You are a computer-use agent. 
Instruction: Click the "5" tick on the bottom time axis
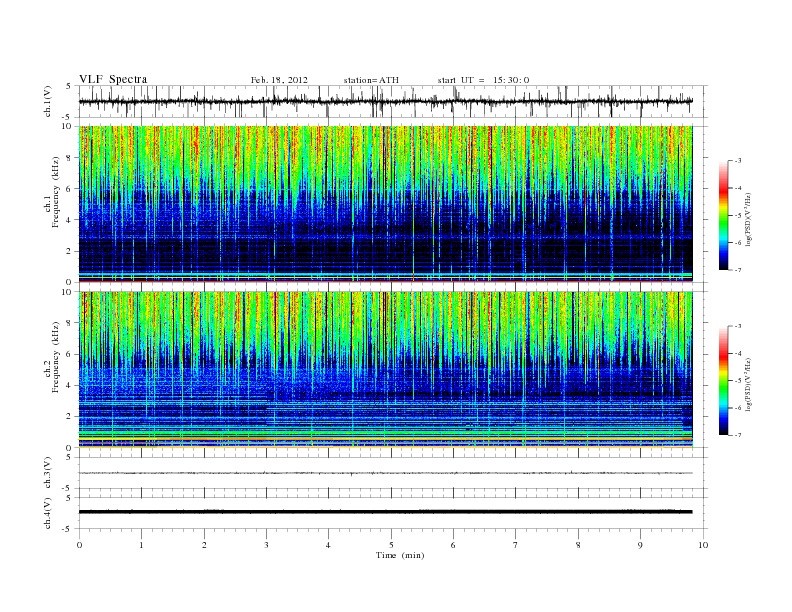coord(391,545)
